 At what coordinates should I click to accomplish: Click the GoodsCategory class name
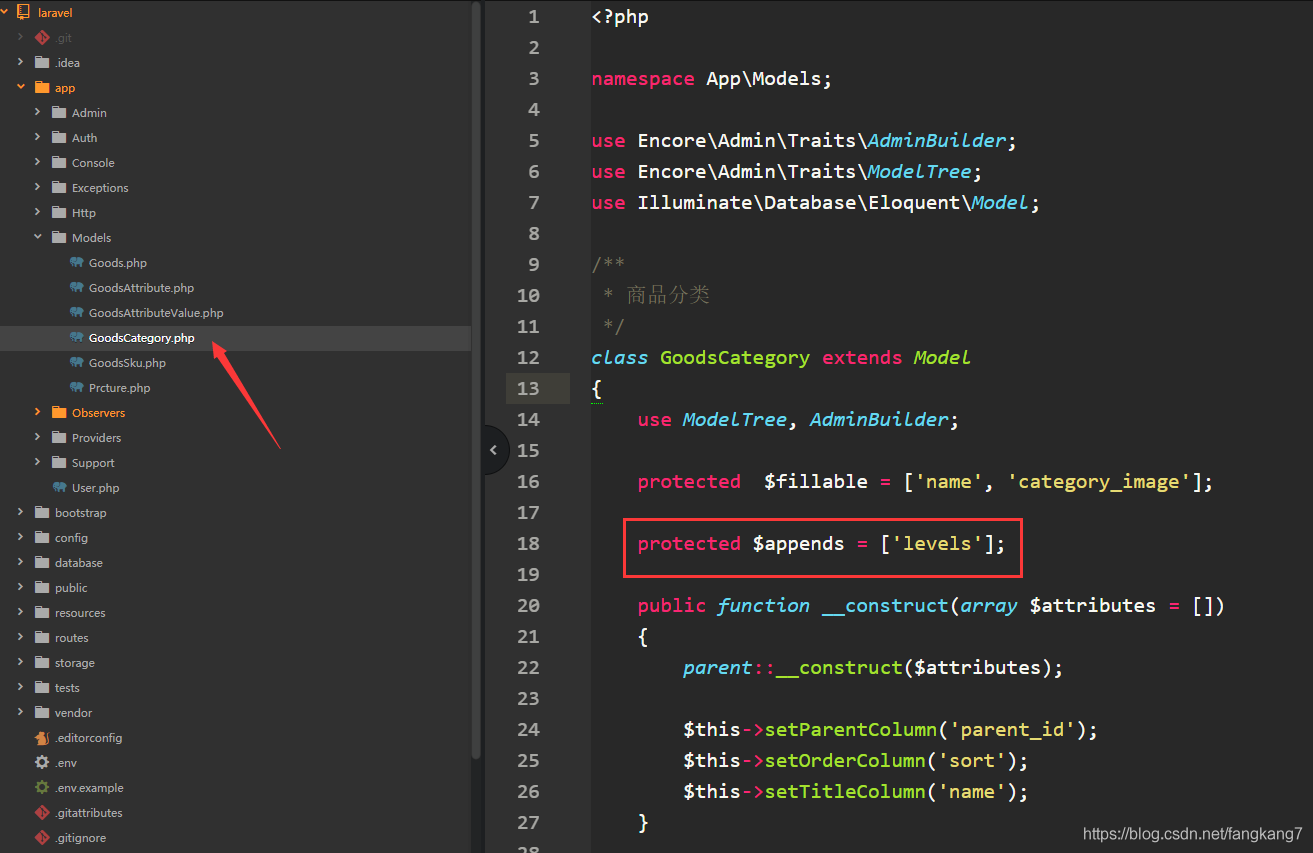click(735, 357)
